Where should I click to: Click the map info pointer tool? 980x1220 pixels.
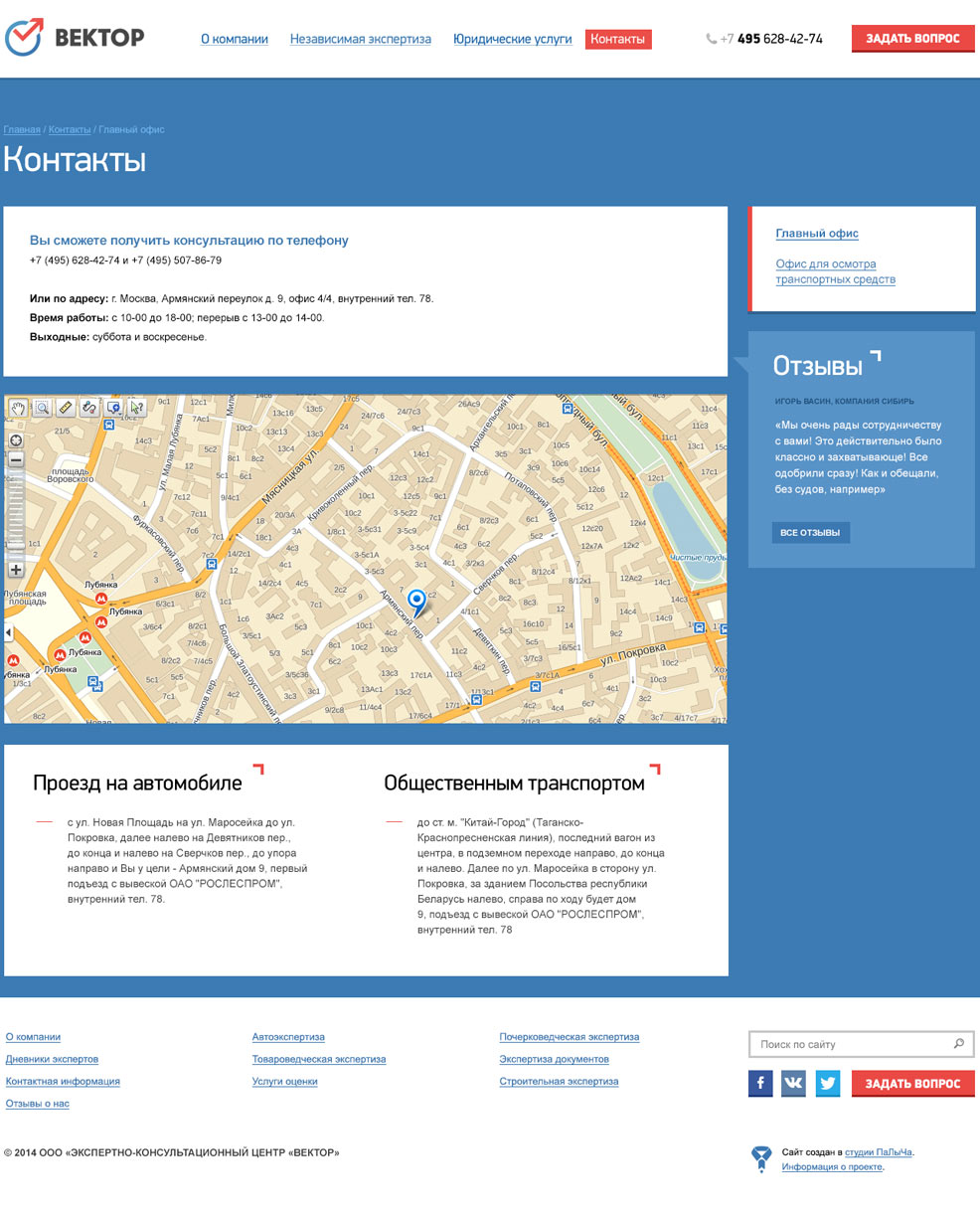137,408
